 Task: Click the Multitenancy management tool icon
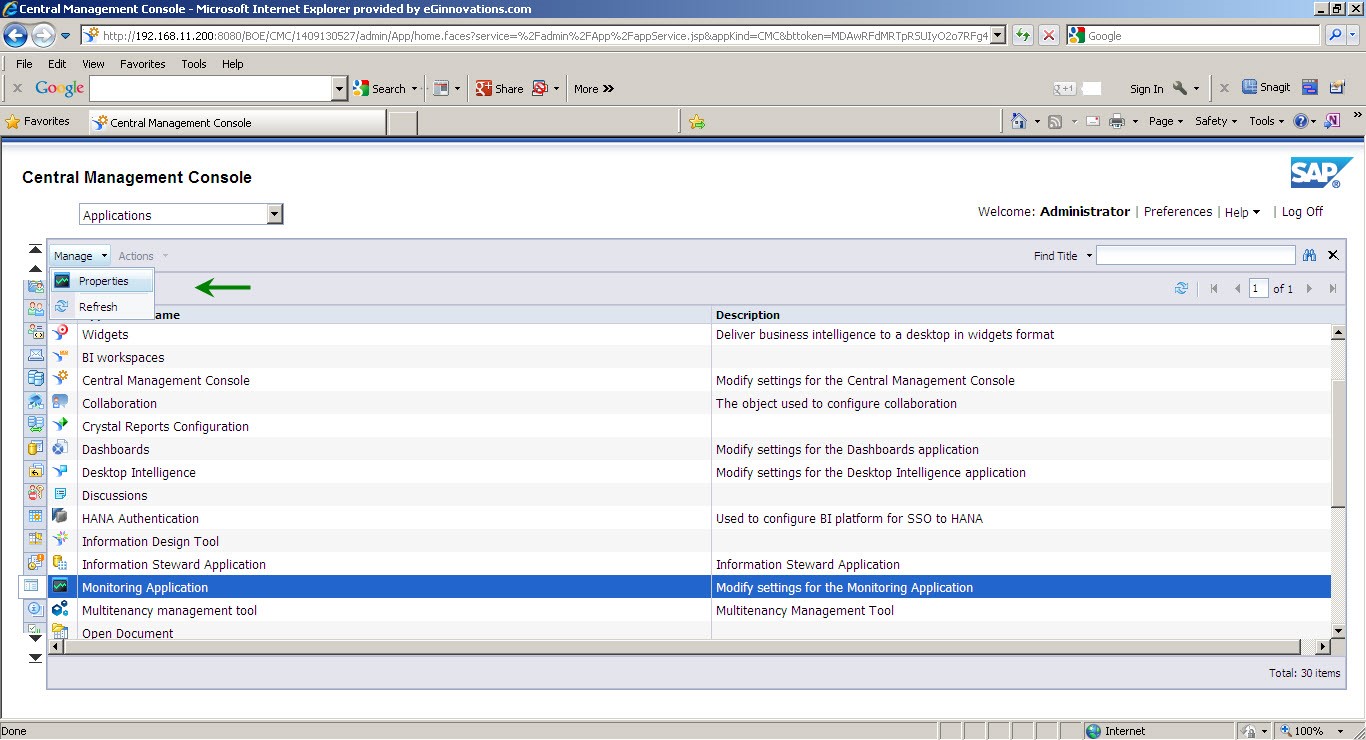pos(61,609)
